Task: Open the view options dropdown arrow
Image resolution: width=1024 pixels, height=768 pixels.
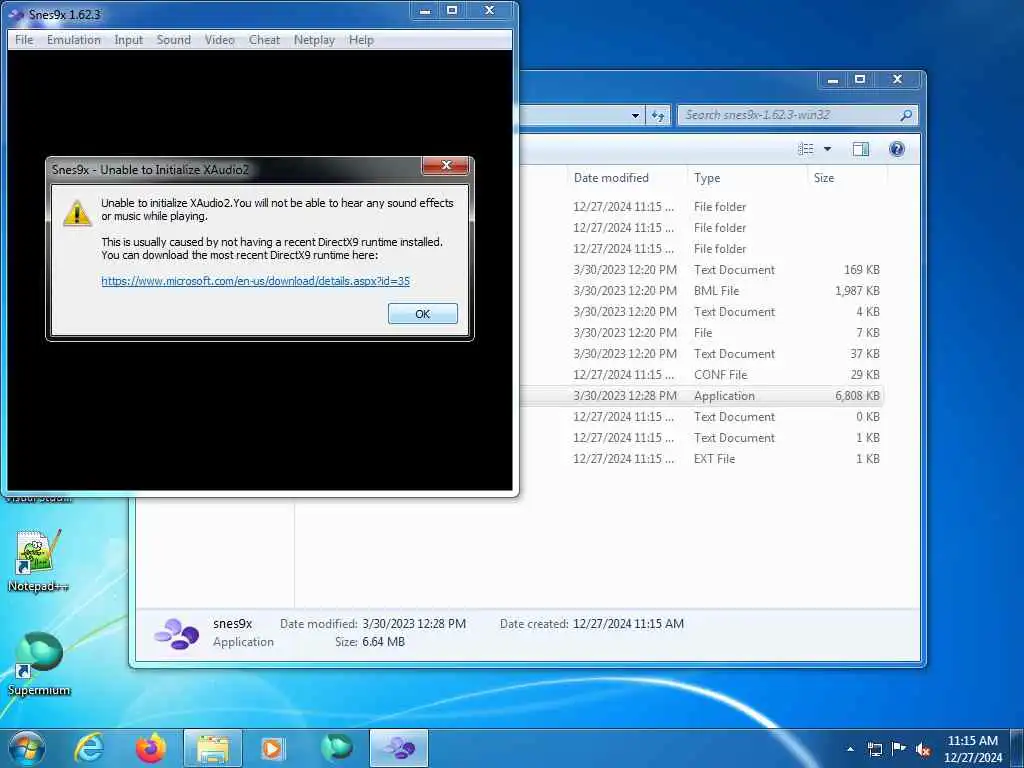Action: click(827, 150)
